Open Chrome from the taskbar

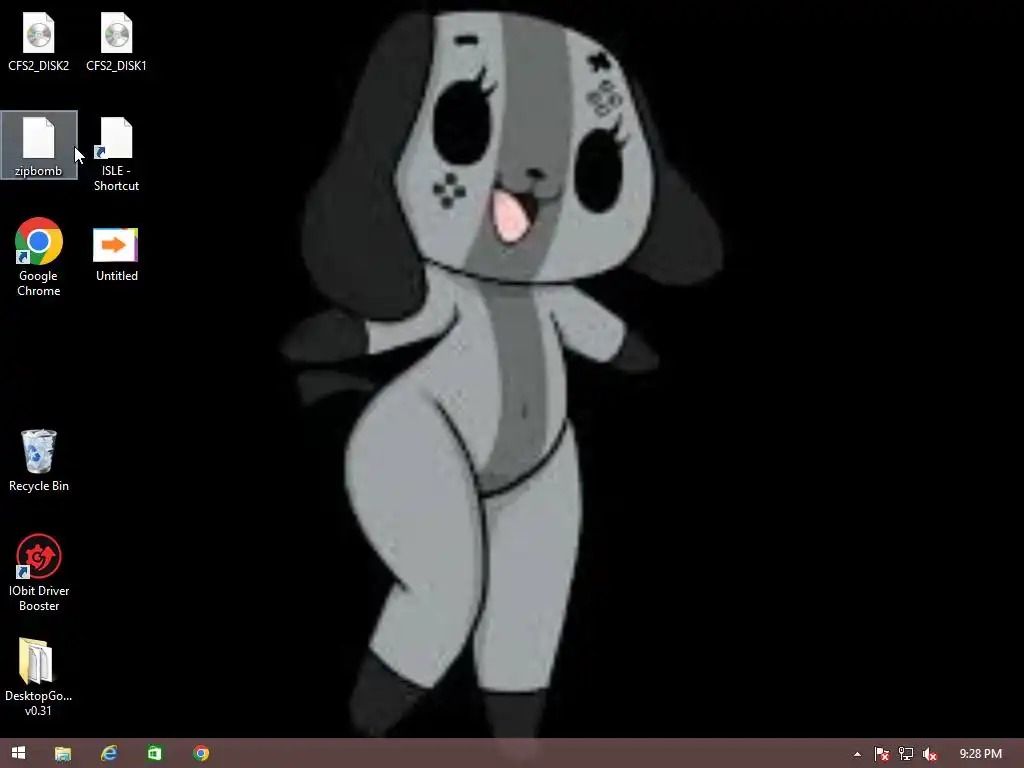(x=201, y=754)
